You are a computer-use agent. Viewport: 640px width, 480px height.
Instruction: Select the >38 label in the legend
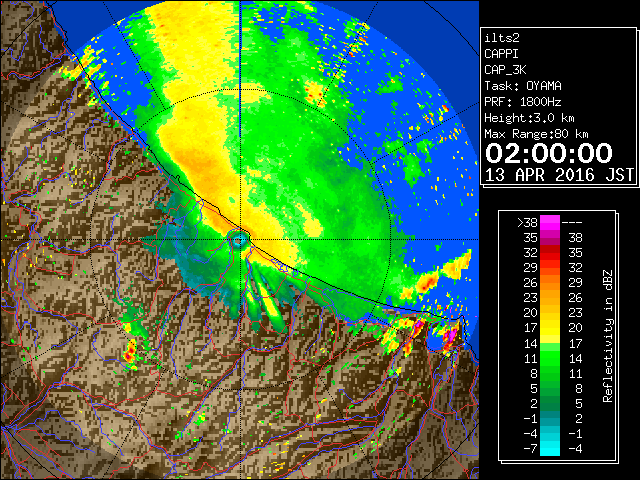527,222
